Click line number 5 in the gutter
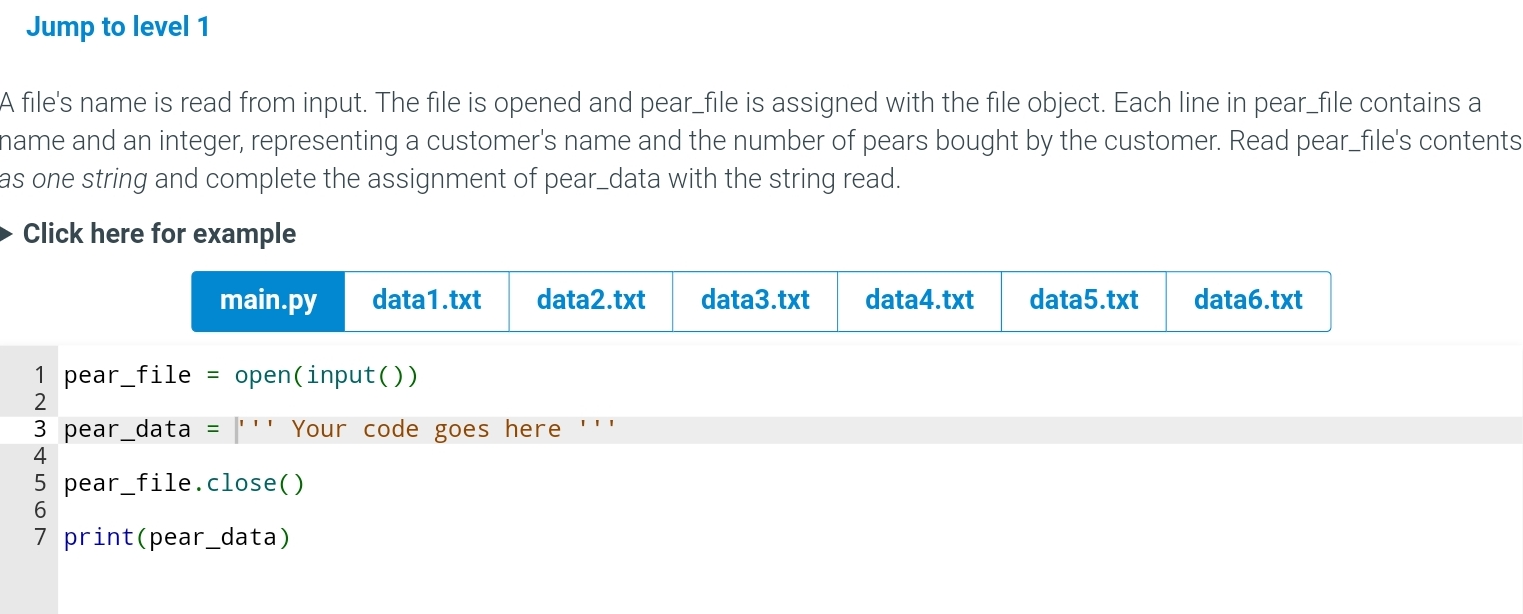The width and height of the screenshot is (1523, 614). 40,483
